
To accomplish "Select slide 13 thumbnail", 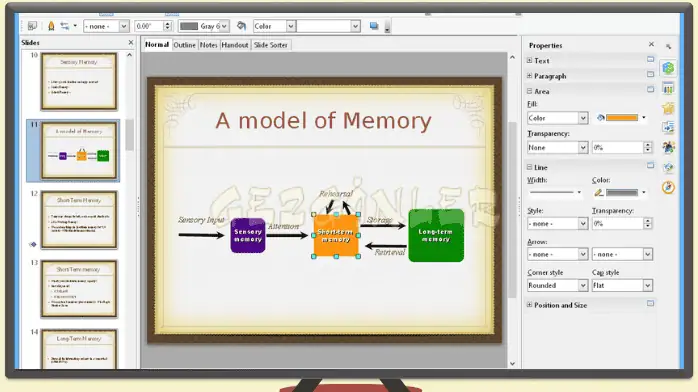I will pos(79,289).
